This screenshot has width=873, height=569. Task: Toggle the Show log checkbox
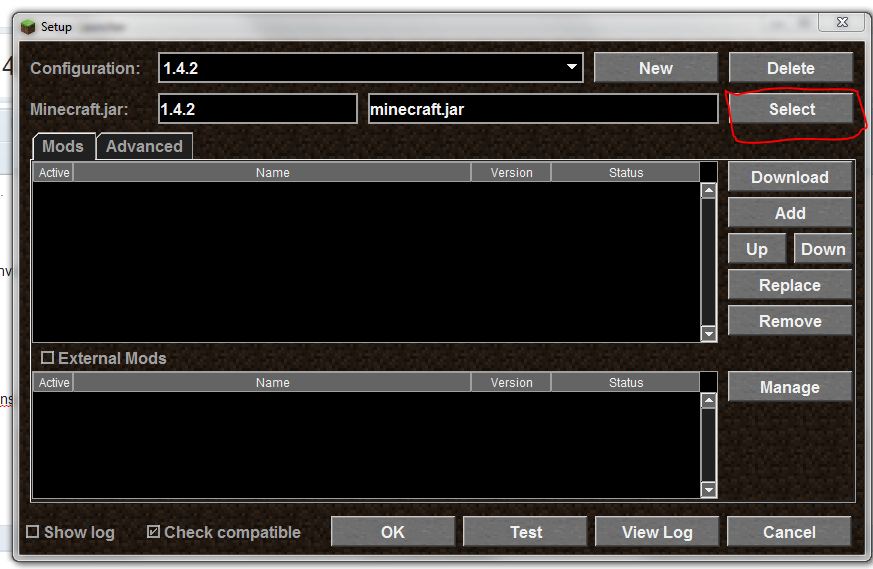33,532
